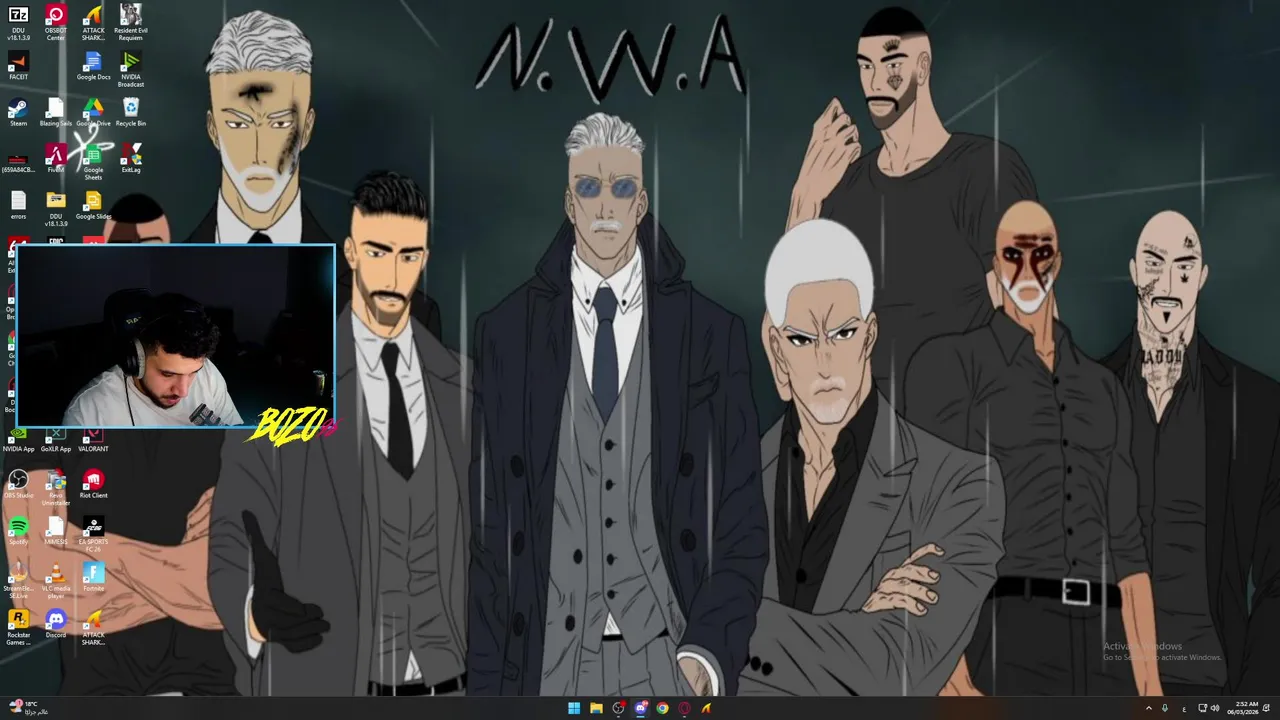Open the weather widget showing 18°C
The width and height of the screenshot is (1280, 720).
(x=28, y=708)
